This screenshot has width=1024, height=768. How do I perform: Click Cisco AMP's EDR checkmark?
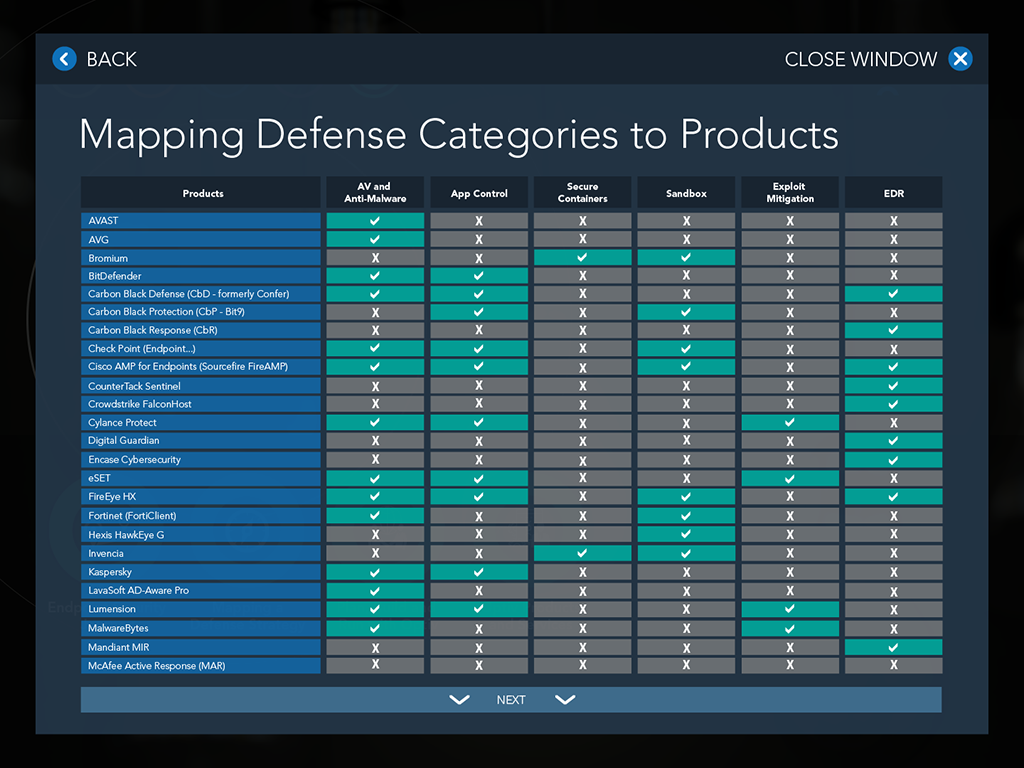click(893, 366)
